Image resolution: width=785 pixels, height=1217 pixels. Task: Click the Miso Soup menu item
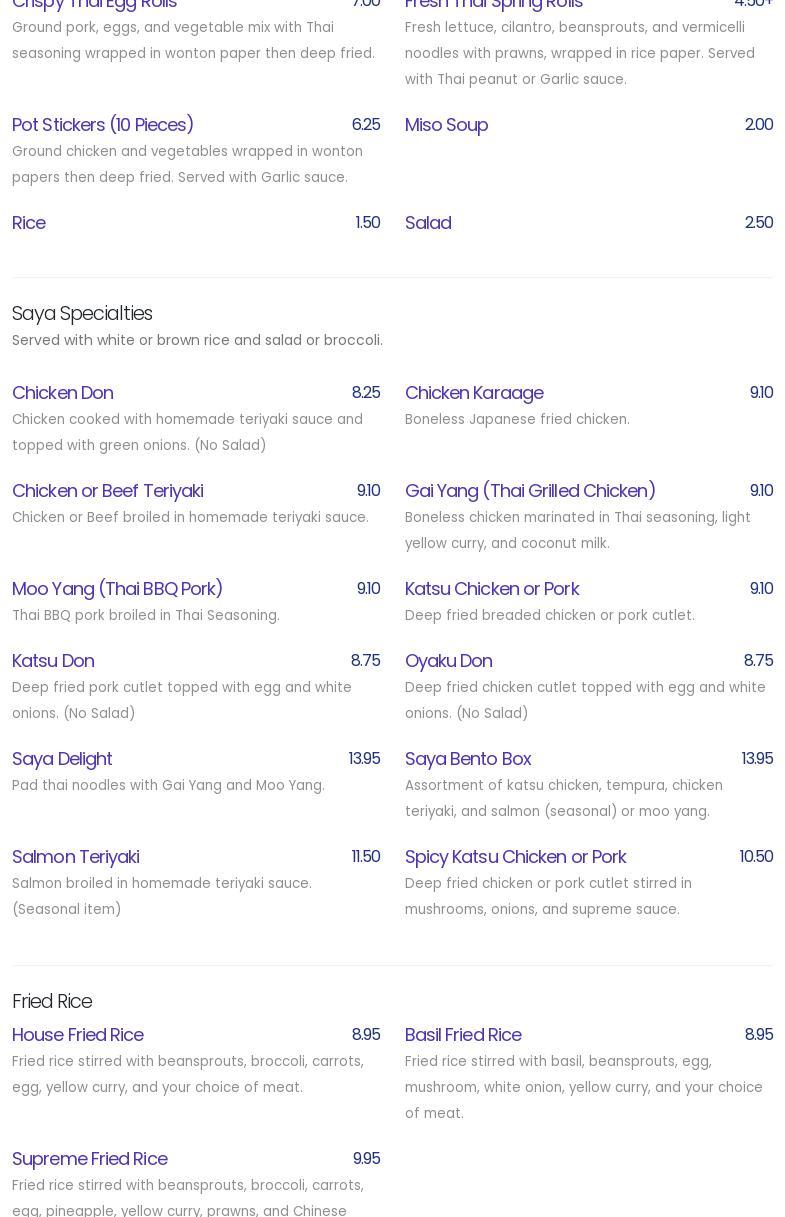pos(446,125)
